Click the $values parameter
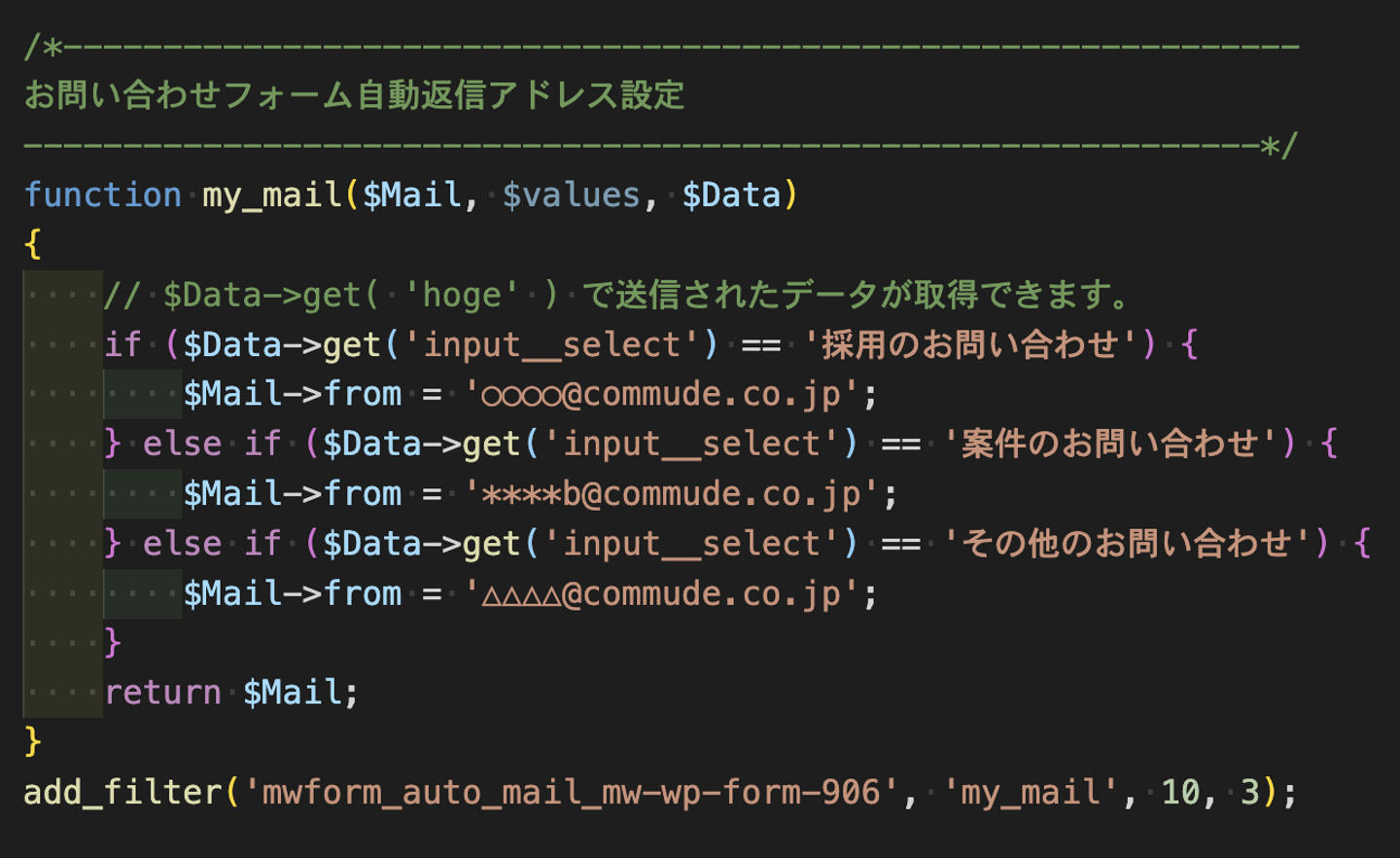Viewport: 1400px width, 858px height. (x=571, y=195)
